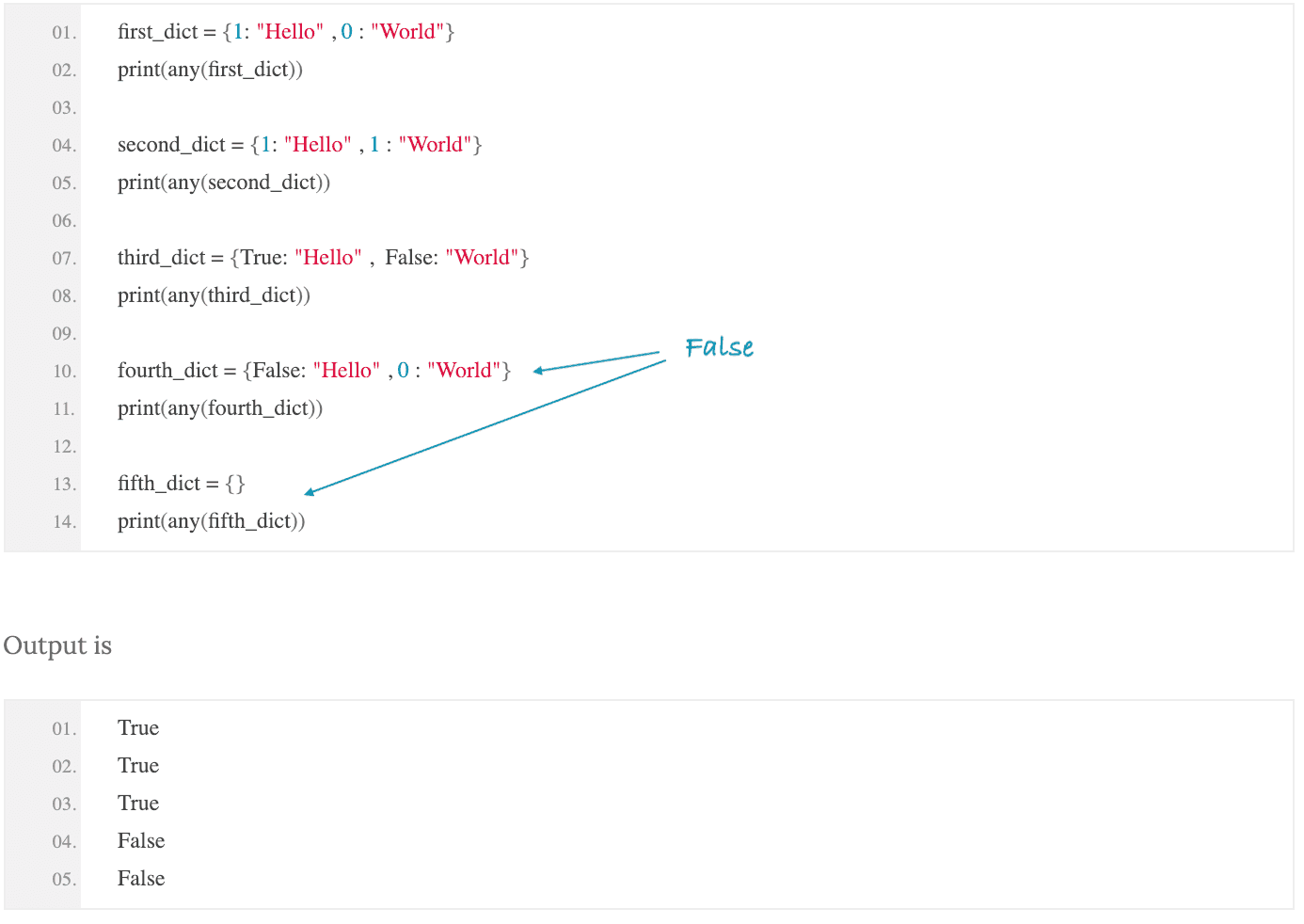The height and width of the screenshot is (924, 1304).
Task: Click the print(any(fifth_dict)) statement
Action: (212, 521)
